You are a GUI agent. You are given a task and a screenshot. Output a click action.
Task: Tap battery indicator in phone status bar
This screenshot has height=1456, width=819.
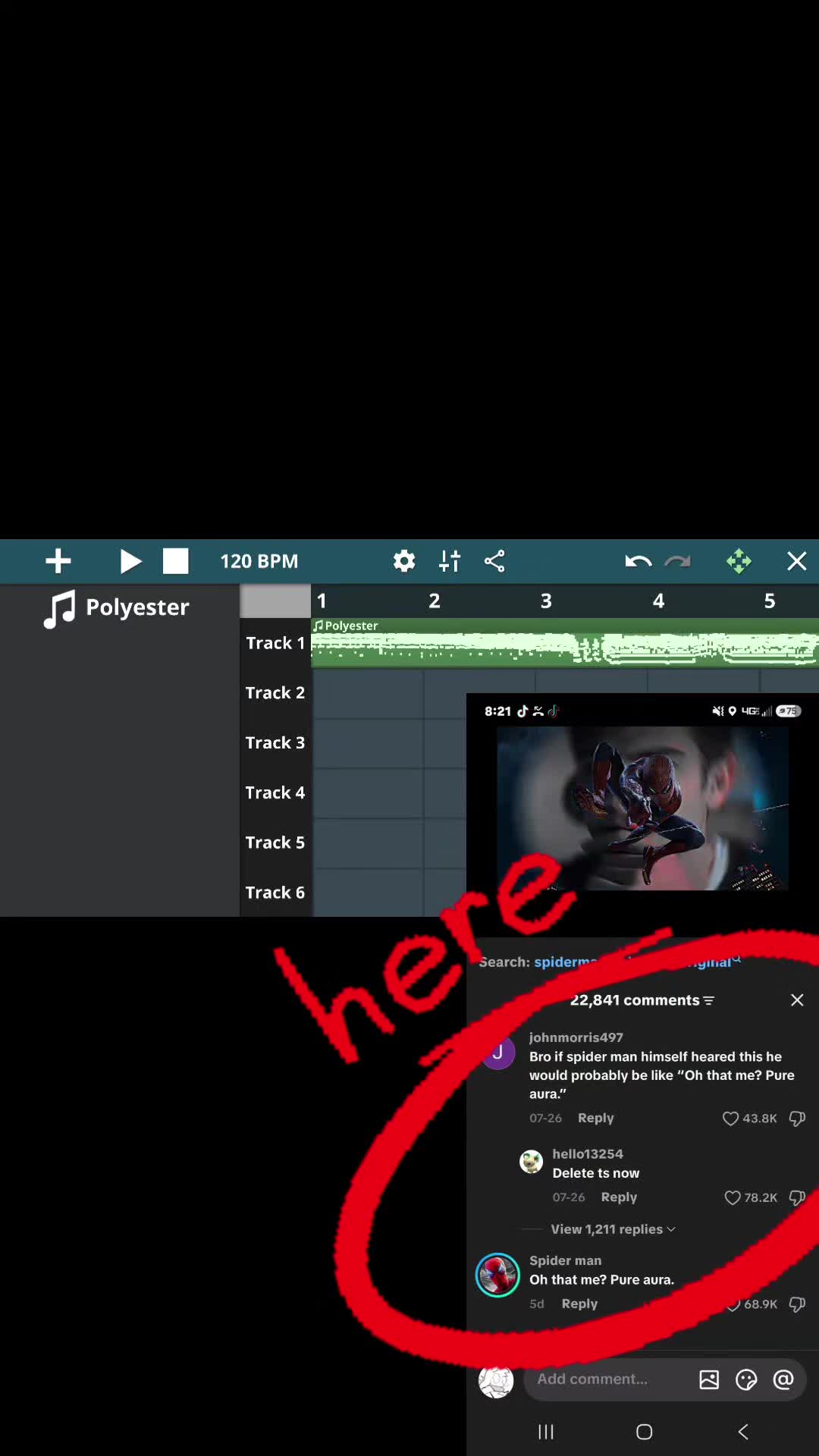click(x=789, y=711)
